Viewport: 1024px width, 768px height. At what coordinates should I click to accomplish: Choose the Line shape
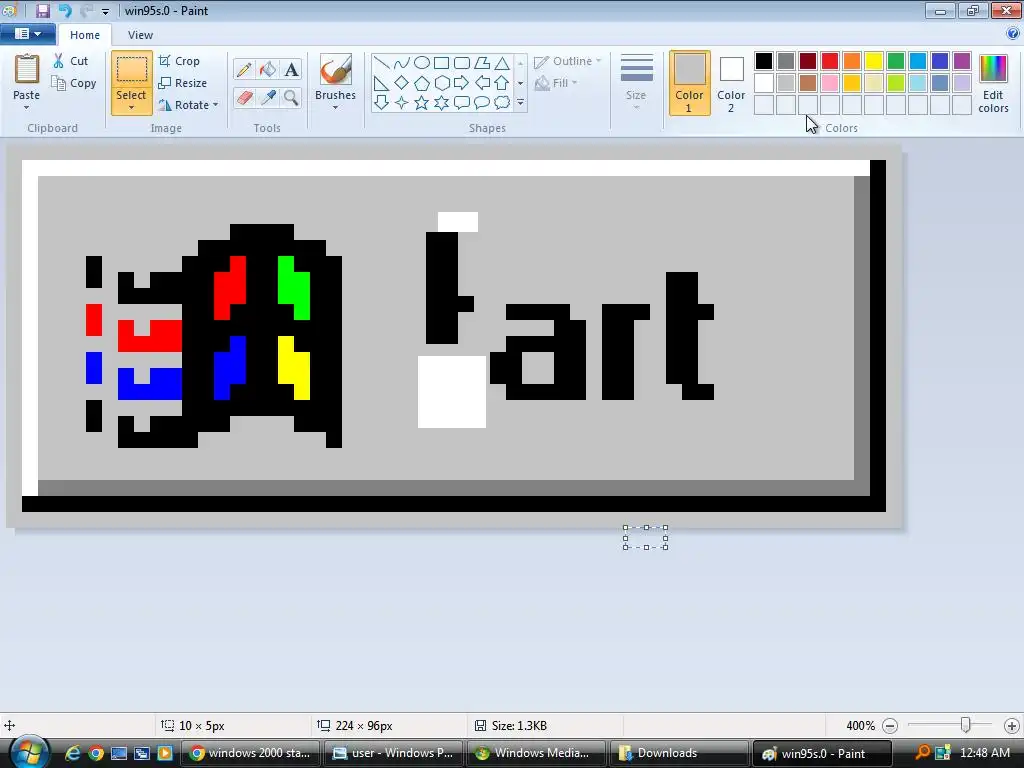[381, 63]
